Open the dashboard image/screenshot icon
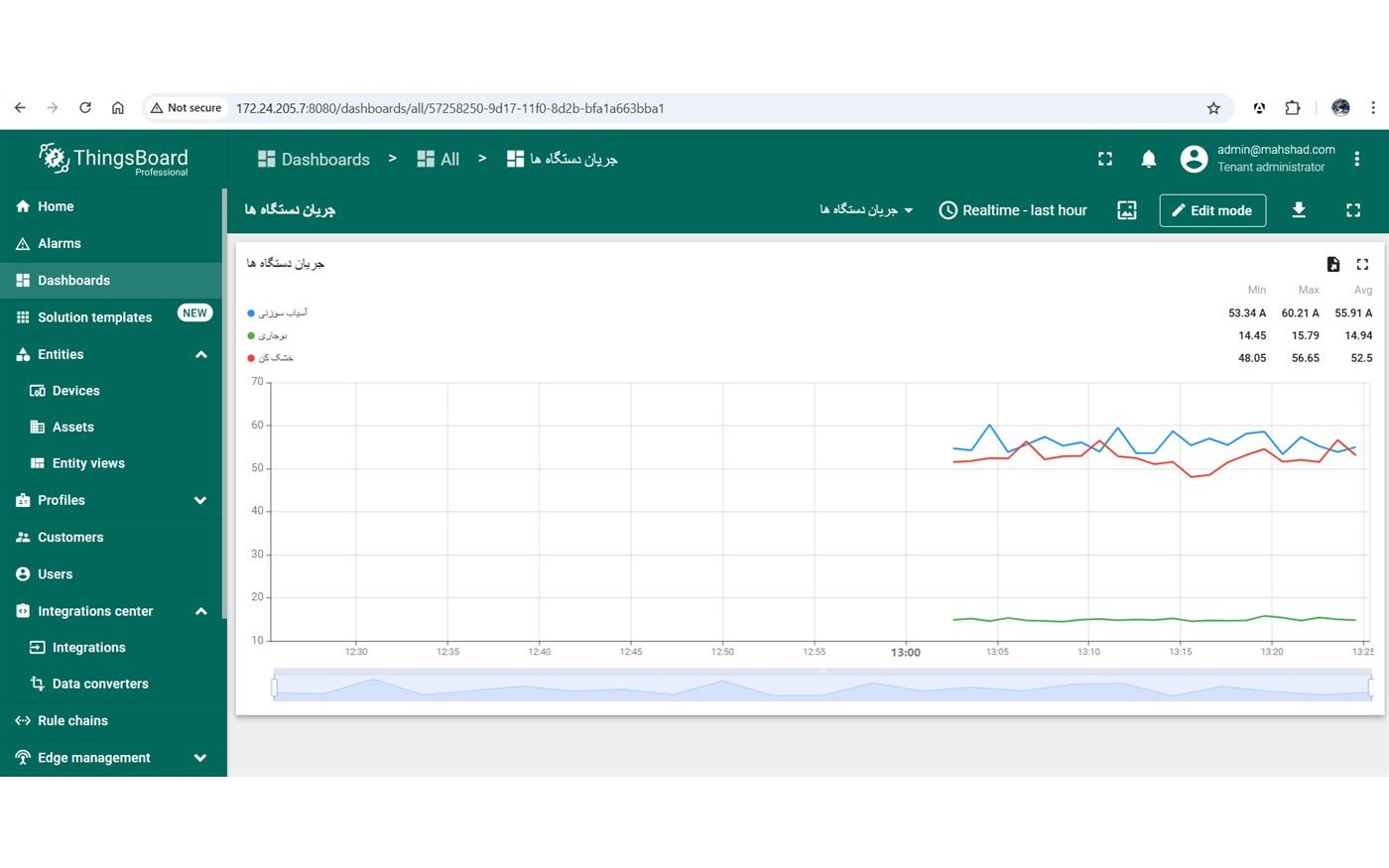The width and height of the screenshot is (1389, 868). click(x=1127, y=210)
